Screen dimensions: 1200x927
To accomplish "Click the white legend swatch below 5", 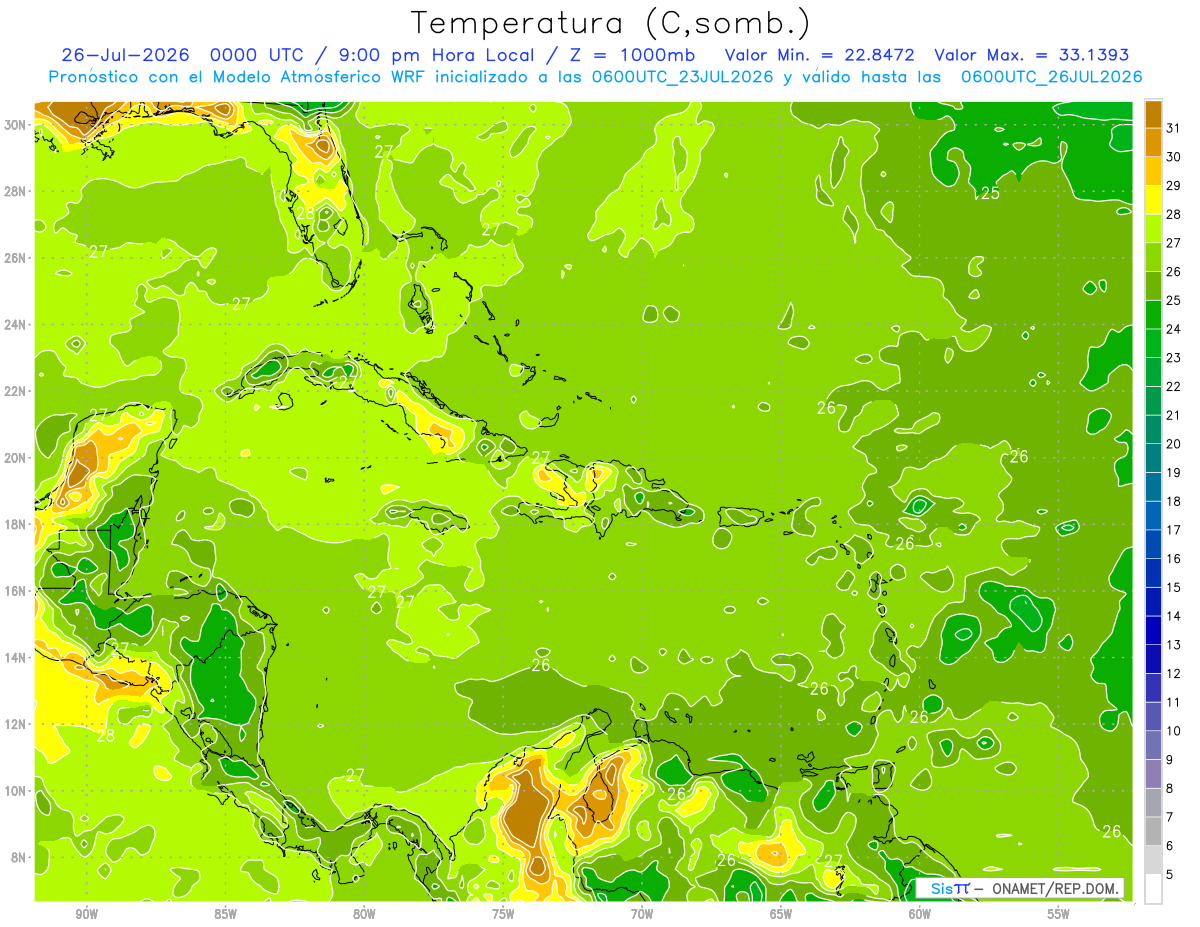I will coord(1154,890).
